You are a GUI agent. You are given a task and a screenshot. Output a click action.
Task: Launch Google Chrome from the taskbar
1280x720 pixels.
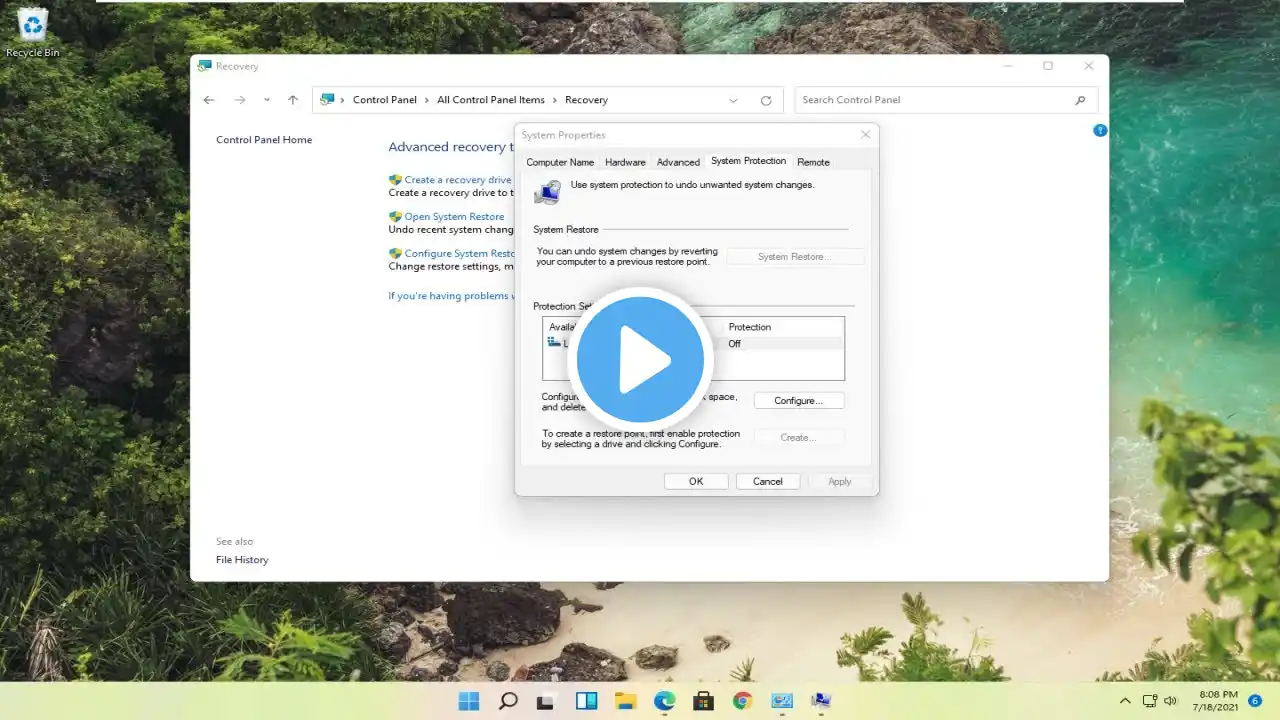coord(742,701)
